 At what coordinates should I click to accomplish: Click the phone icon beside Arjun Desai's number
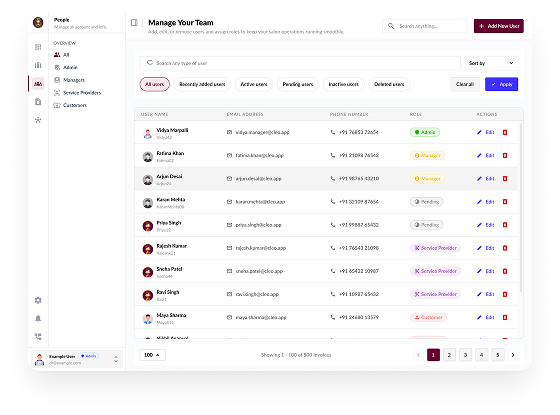332,179
